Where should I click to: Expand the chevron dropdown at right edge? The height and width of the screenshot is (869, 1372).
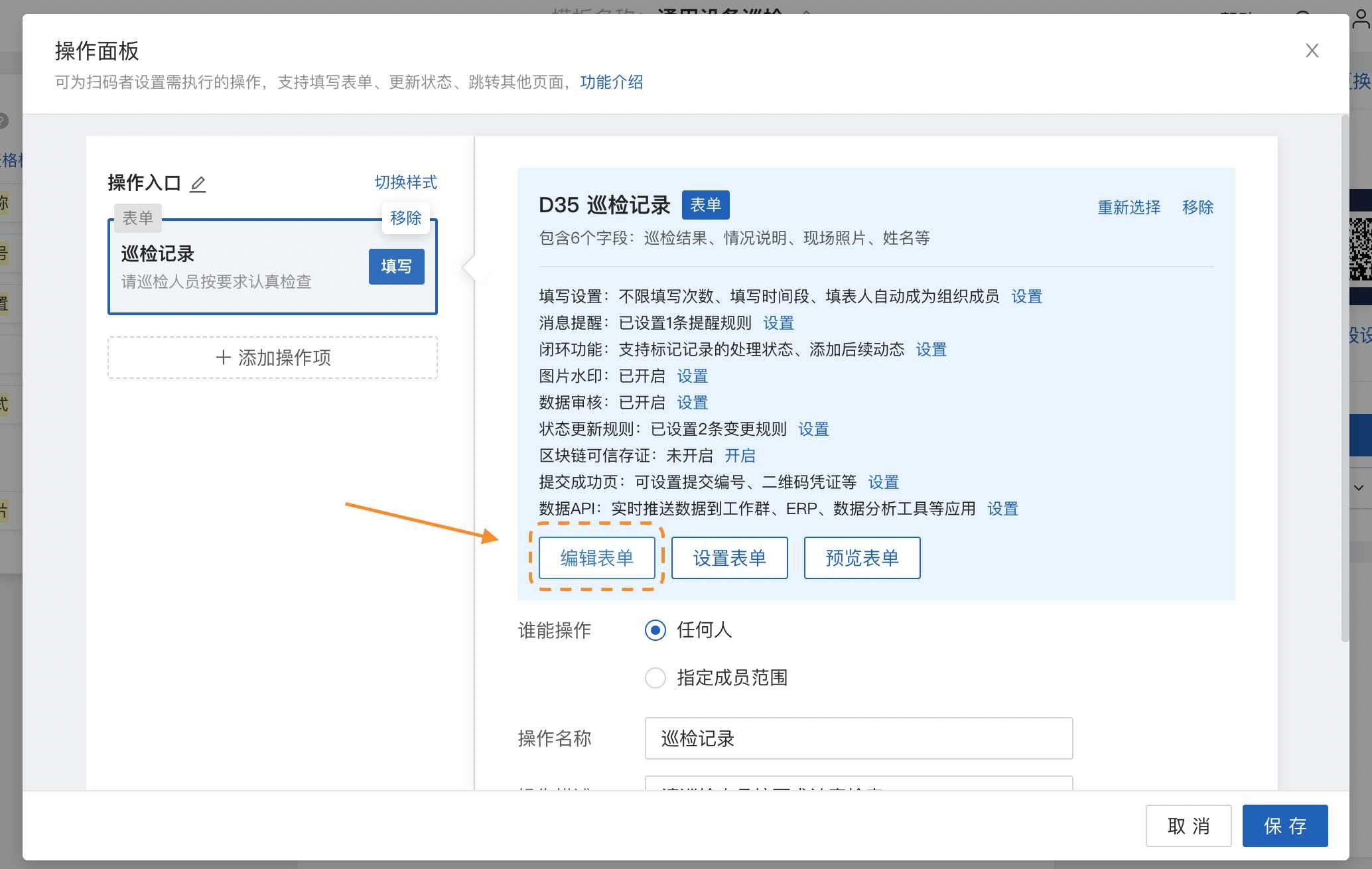(1359, 488)
